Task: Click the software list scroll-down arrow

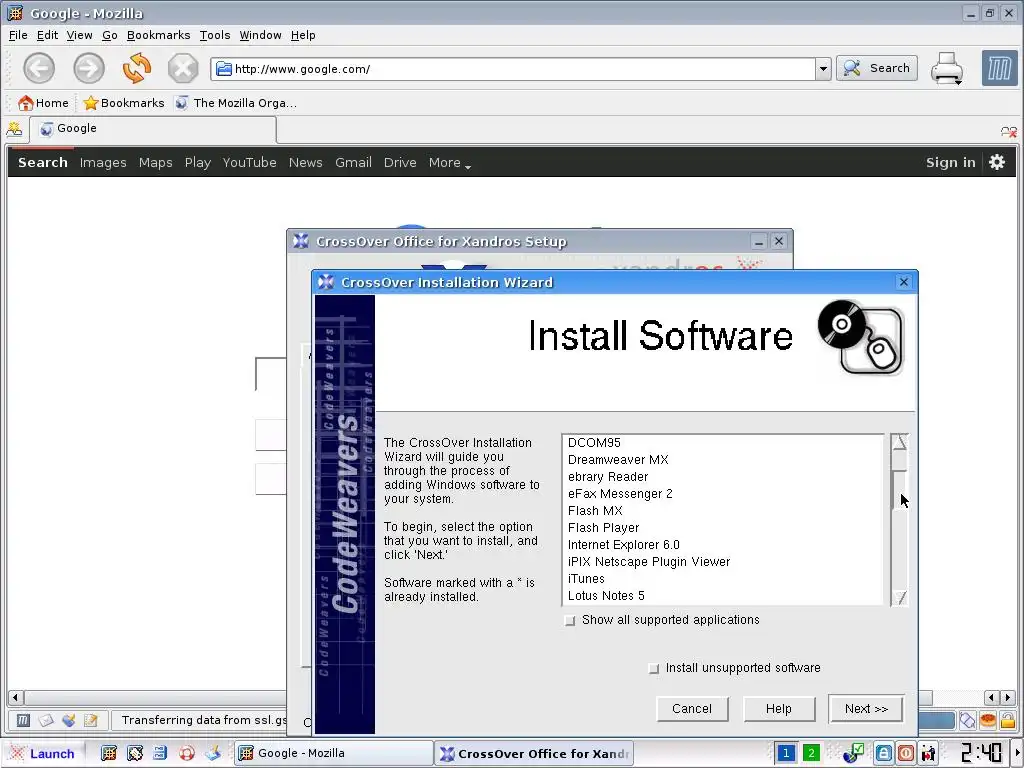Action: (899, 597)
